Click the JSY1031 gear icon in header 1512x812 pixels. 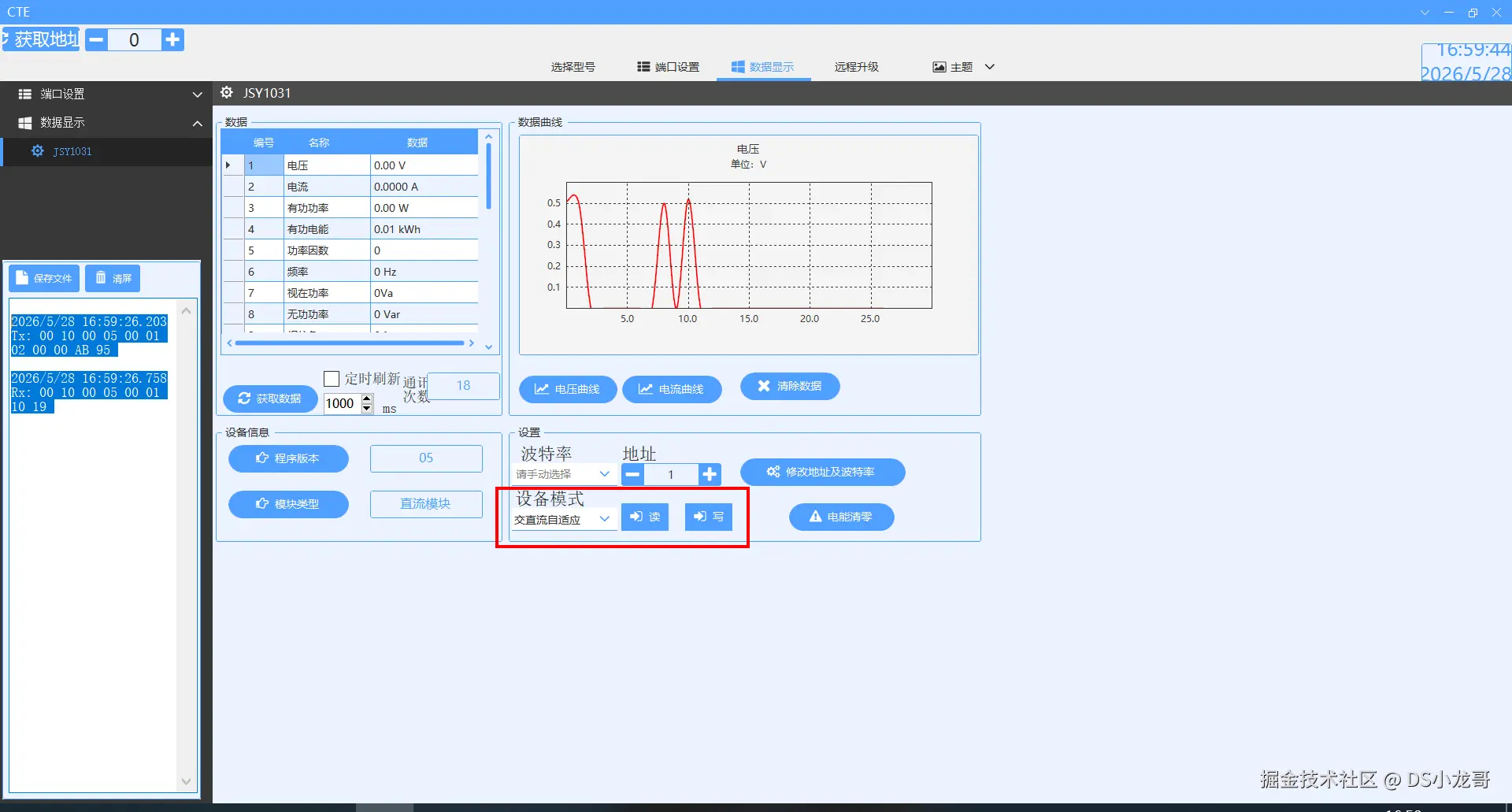coord(227,93)
